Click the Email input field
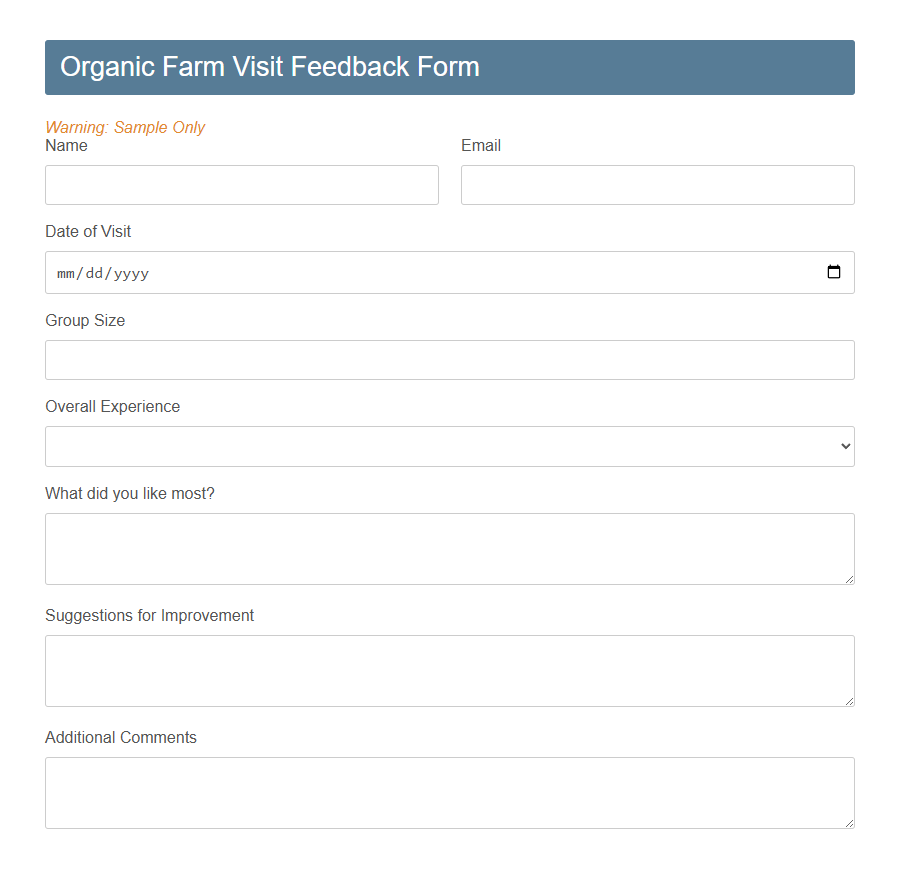The width and height of the screenshot is (900, 873). click(x=656, y=185)
